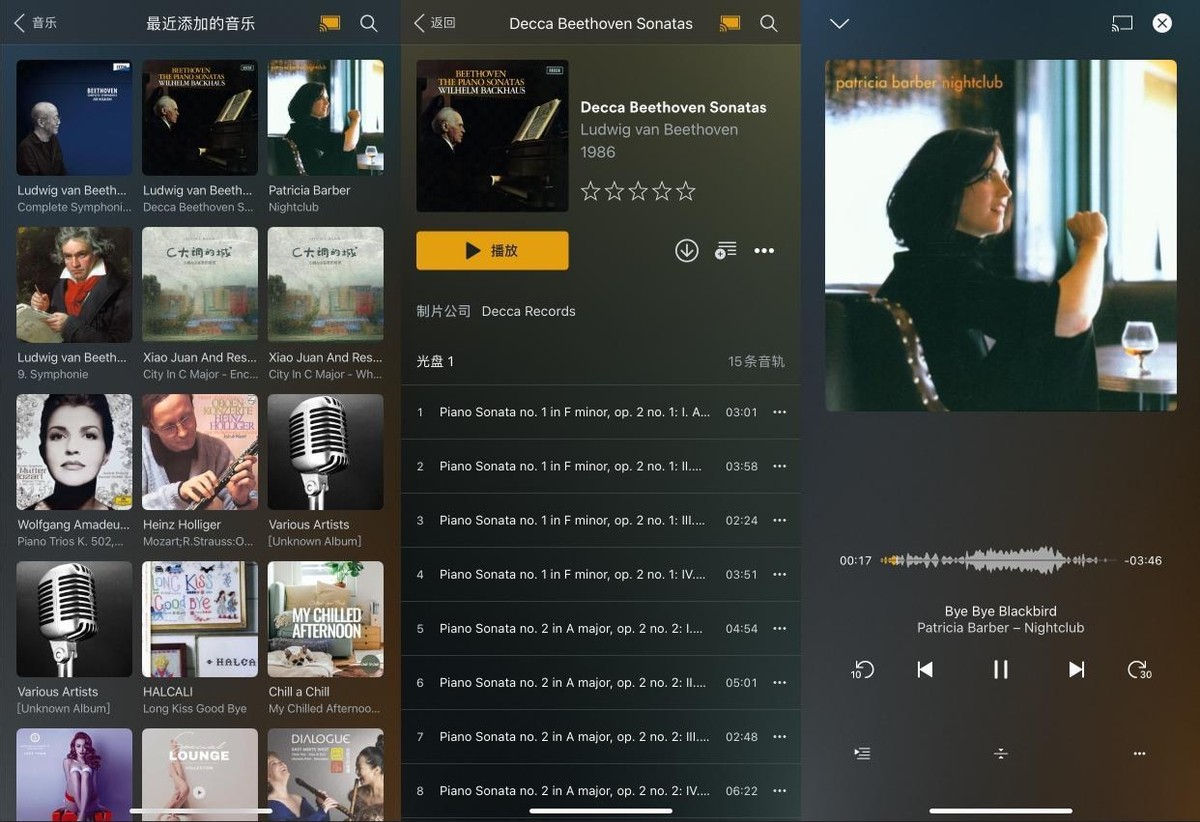The image size is (1200, 822).
Task: Tap the album cover in Decca Beethoven Sonatas detail panel
Action: 492,136
